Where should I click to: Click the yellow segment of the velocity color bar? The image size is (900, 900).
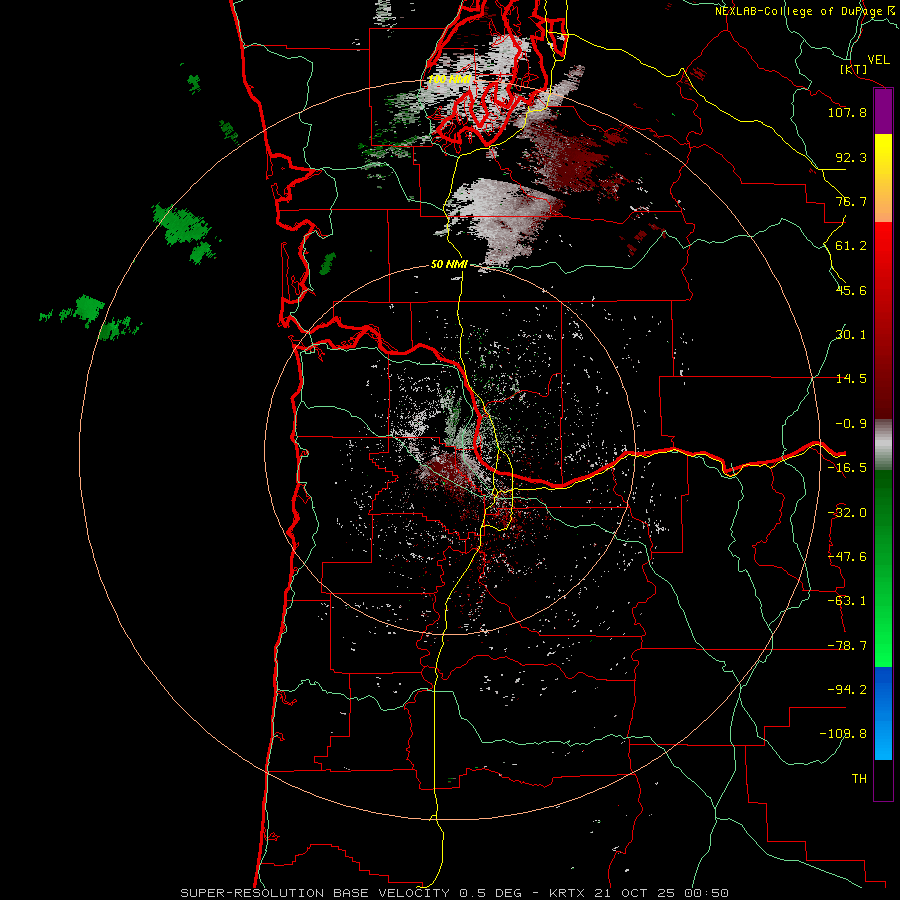[883, 164]
